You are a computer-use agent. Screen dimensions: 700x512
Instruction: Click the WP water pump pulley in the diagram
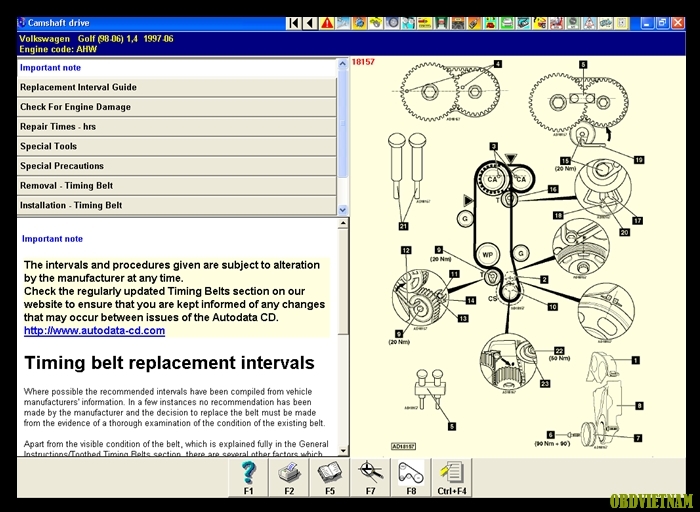point(488,255)
